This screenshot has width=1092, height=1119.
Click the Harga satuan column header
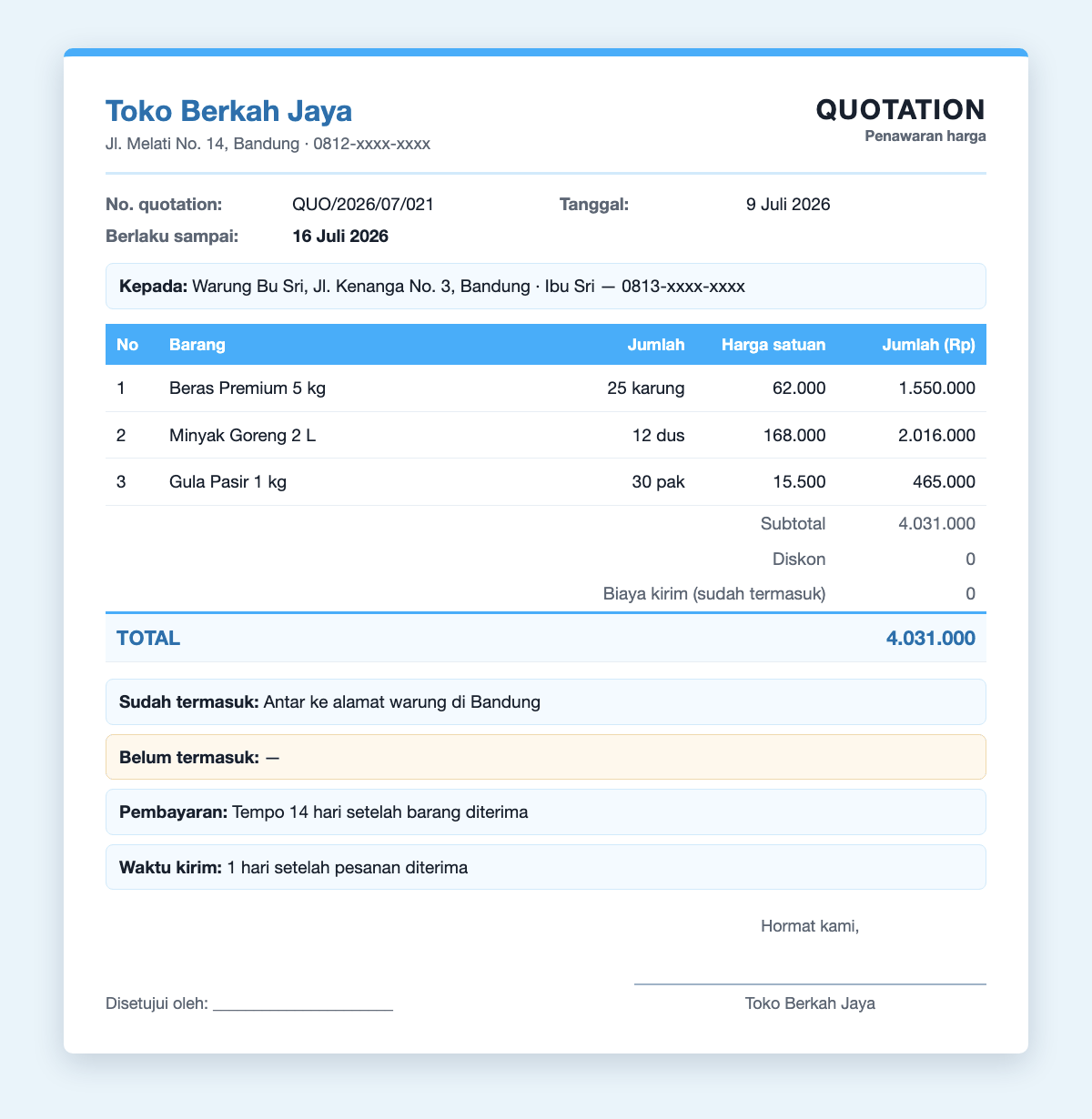[x=773, y=345]
